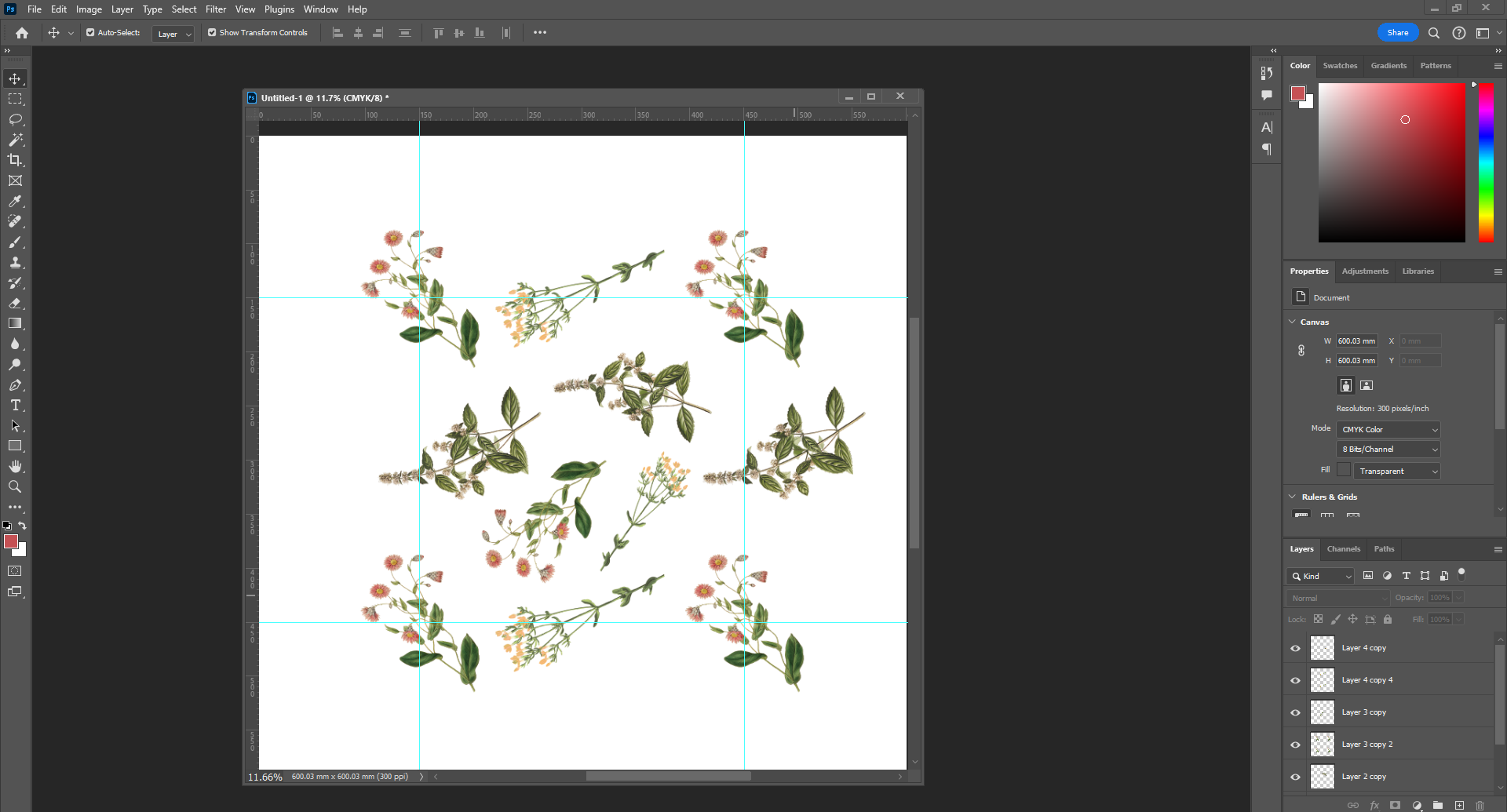Select the Eyedropper tool
The width and height of the screenshot is (1507, 812).
coord(15,201)
